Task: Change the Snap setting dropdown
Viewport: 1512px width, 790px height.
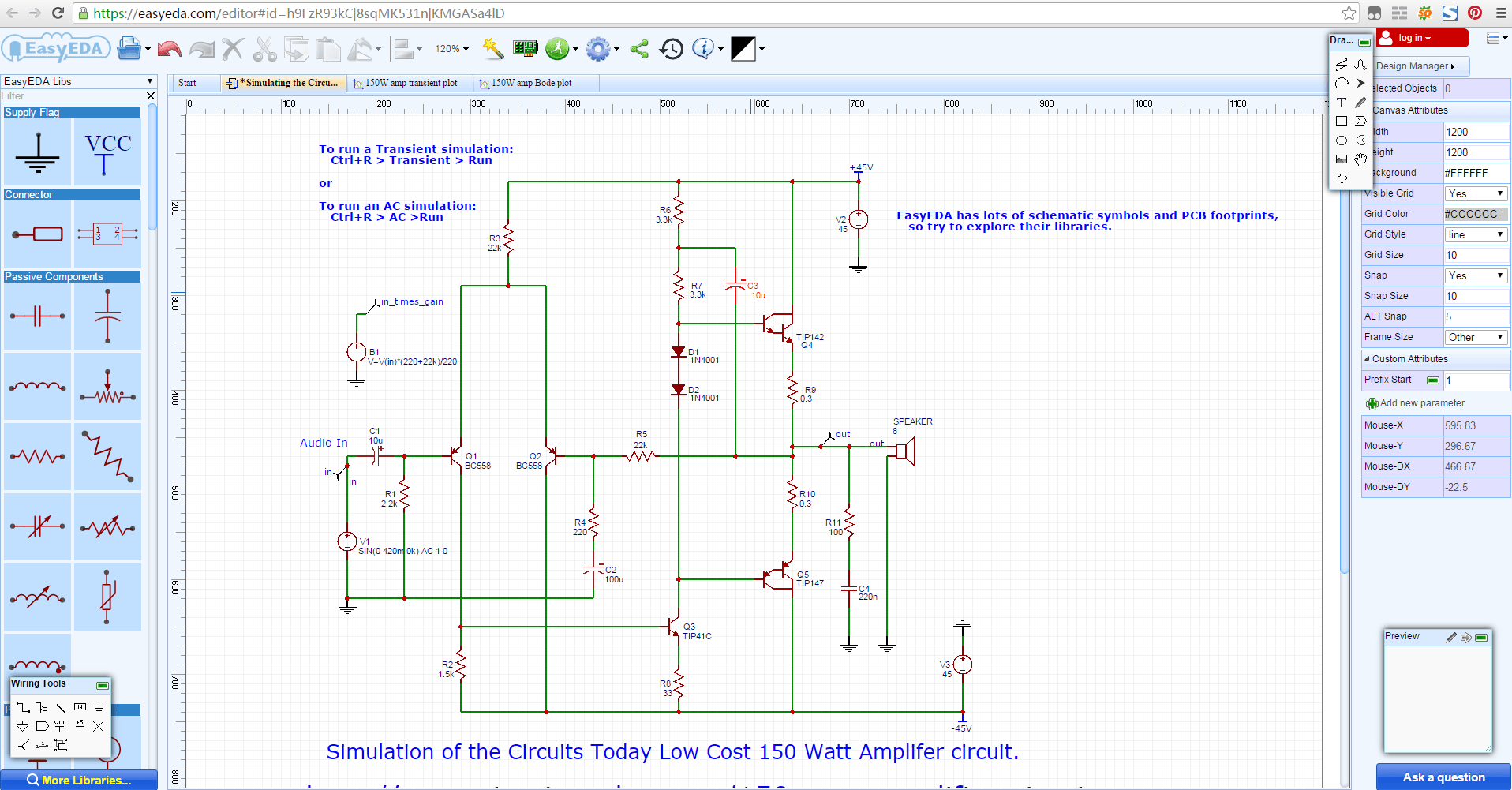Action: (1475, 275)
